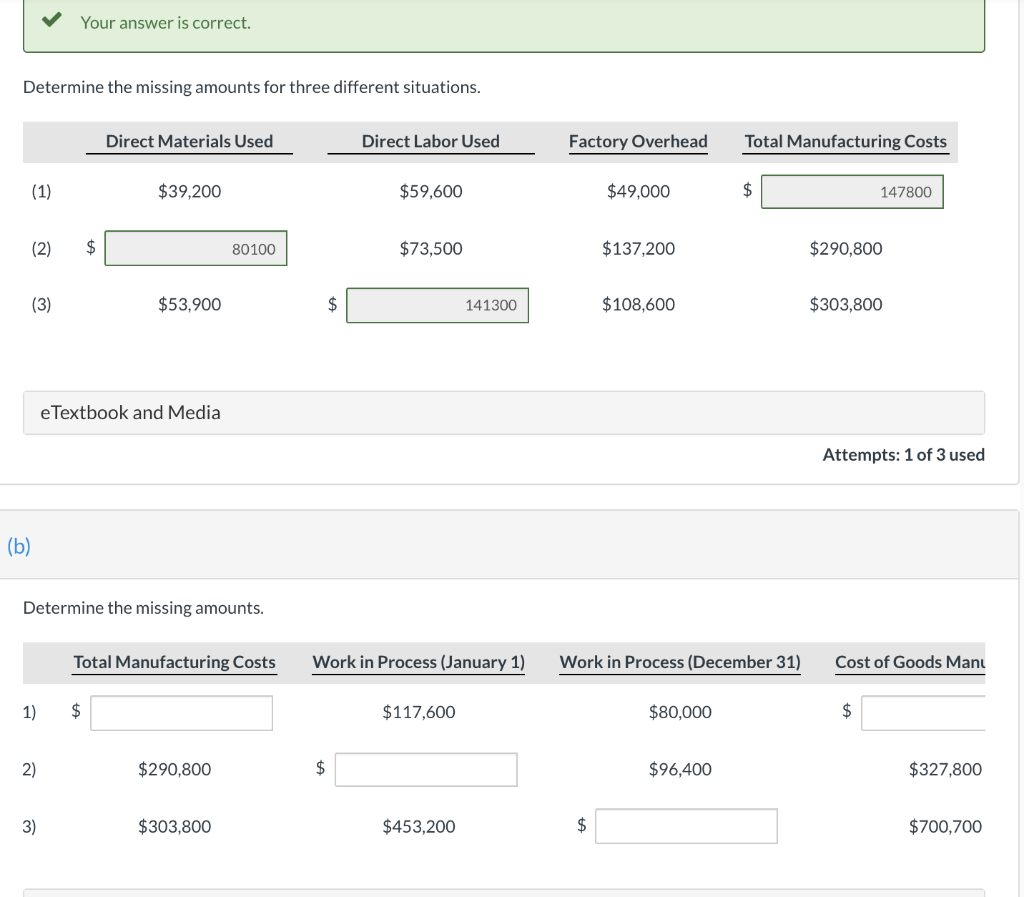The height and width of the screenshot is (897, 1024).
Task: Click the $117,600 work in process value
Action: pos(419,712)
